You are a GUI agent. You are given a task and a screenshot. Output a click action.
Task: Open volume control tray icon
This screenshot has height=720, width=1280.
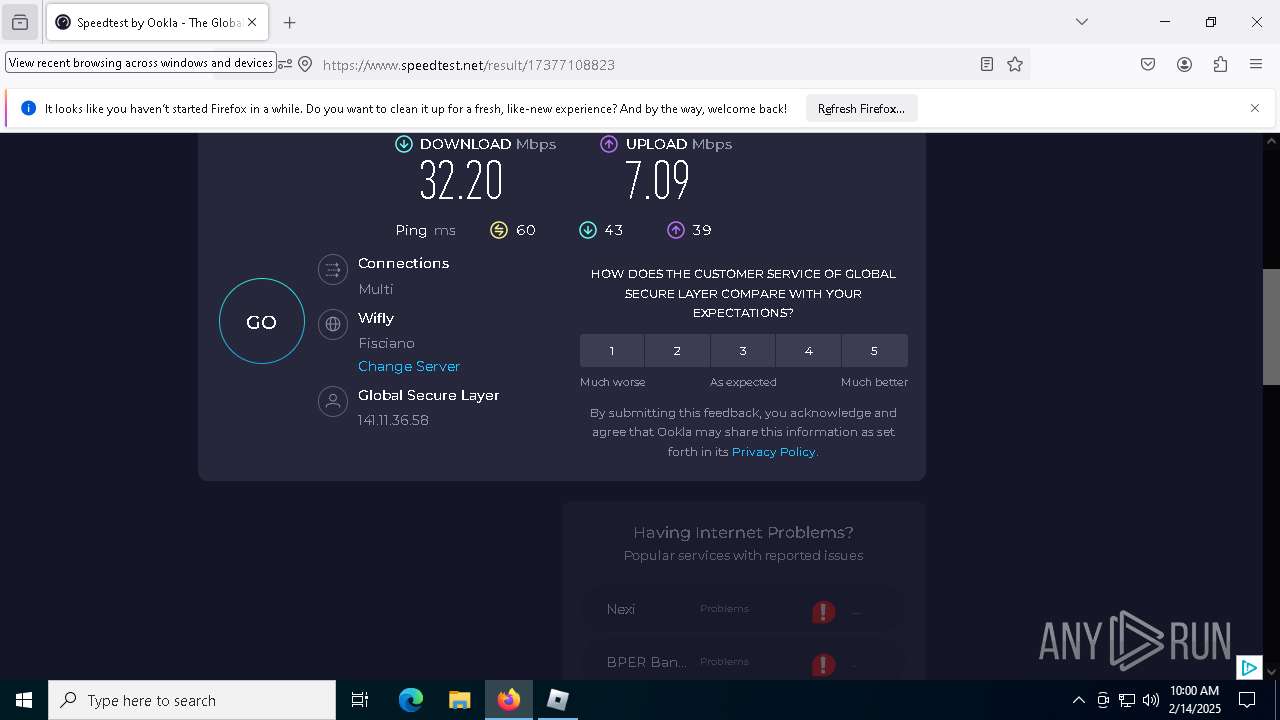click(x=1150, y=700)
